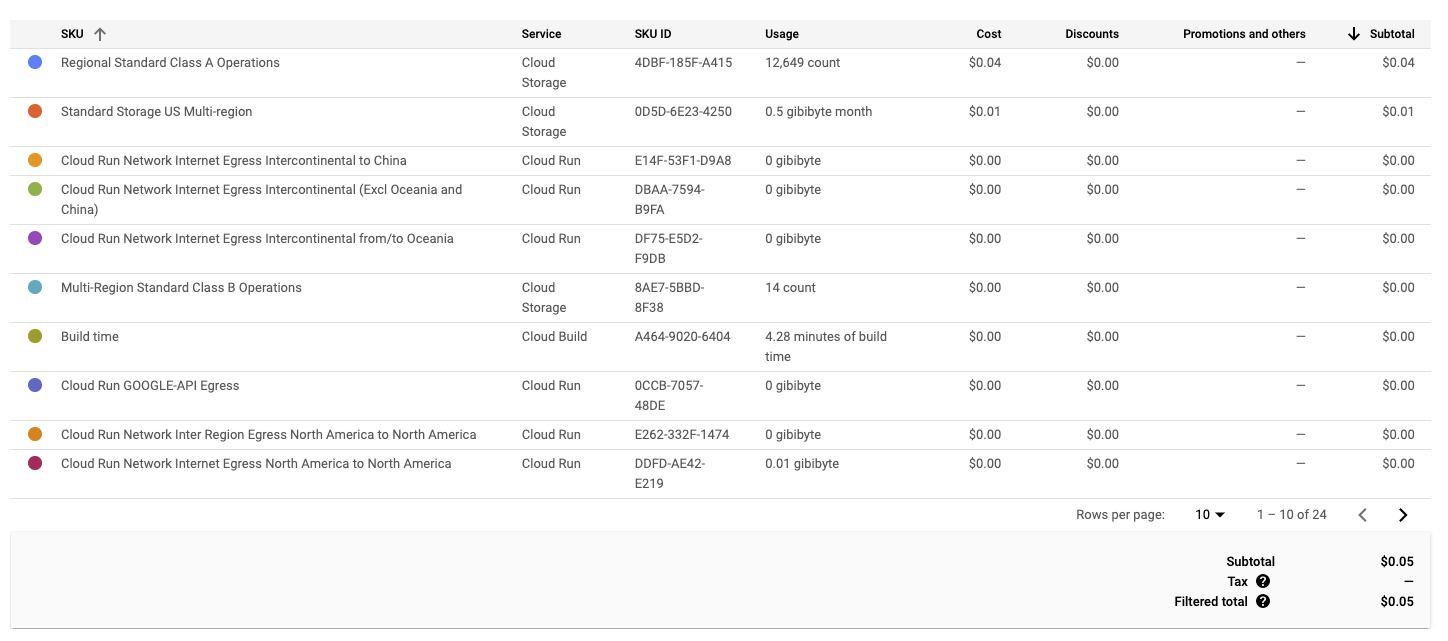Click teal dot for Multi-Region Class B Operations
1448x641 pixels.
click(35, 287)
